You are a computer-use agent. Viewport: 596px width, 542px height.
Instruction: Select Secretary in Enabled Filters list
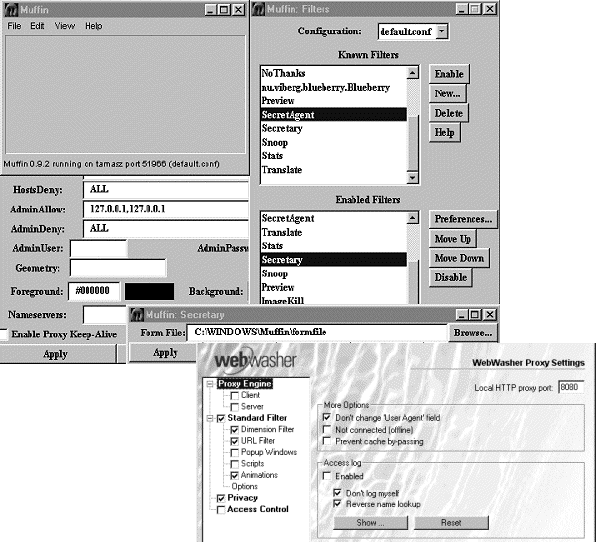point(334,260)
